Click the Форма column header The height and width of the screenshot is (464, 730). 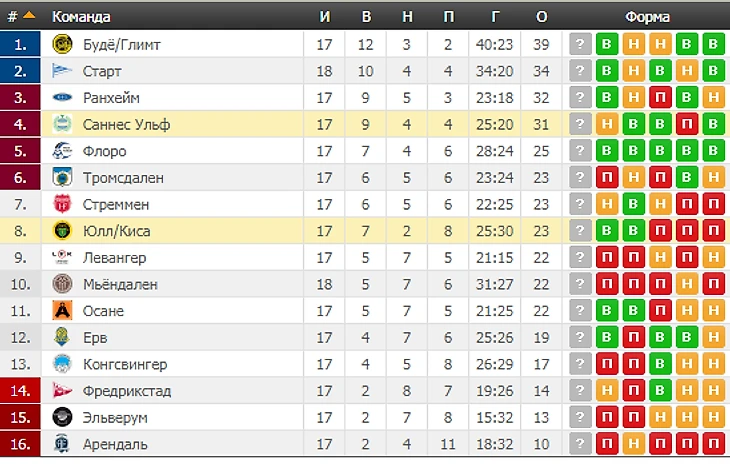click(x=647, y=17)
